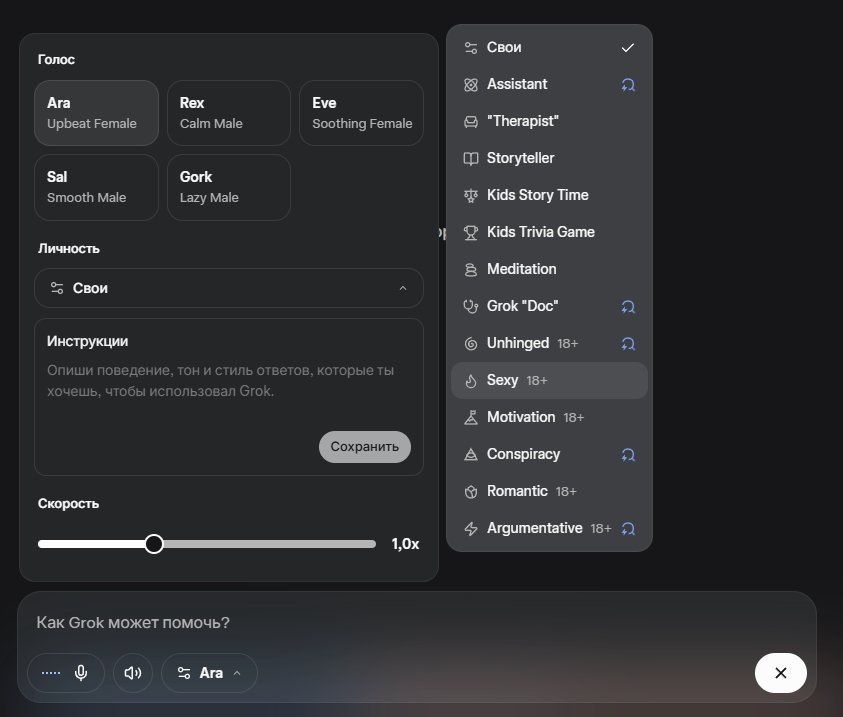The image size is (843, 717).
Task: Choose the Unhinged 18+ personality
Action: (549, 343)
